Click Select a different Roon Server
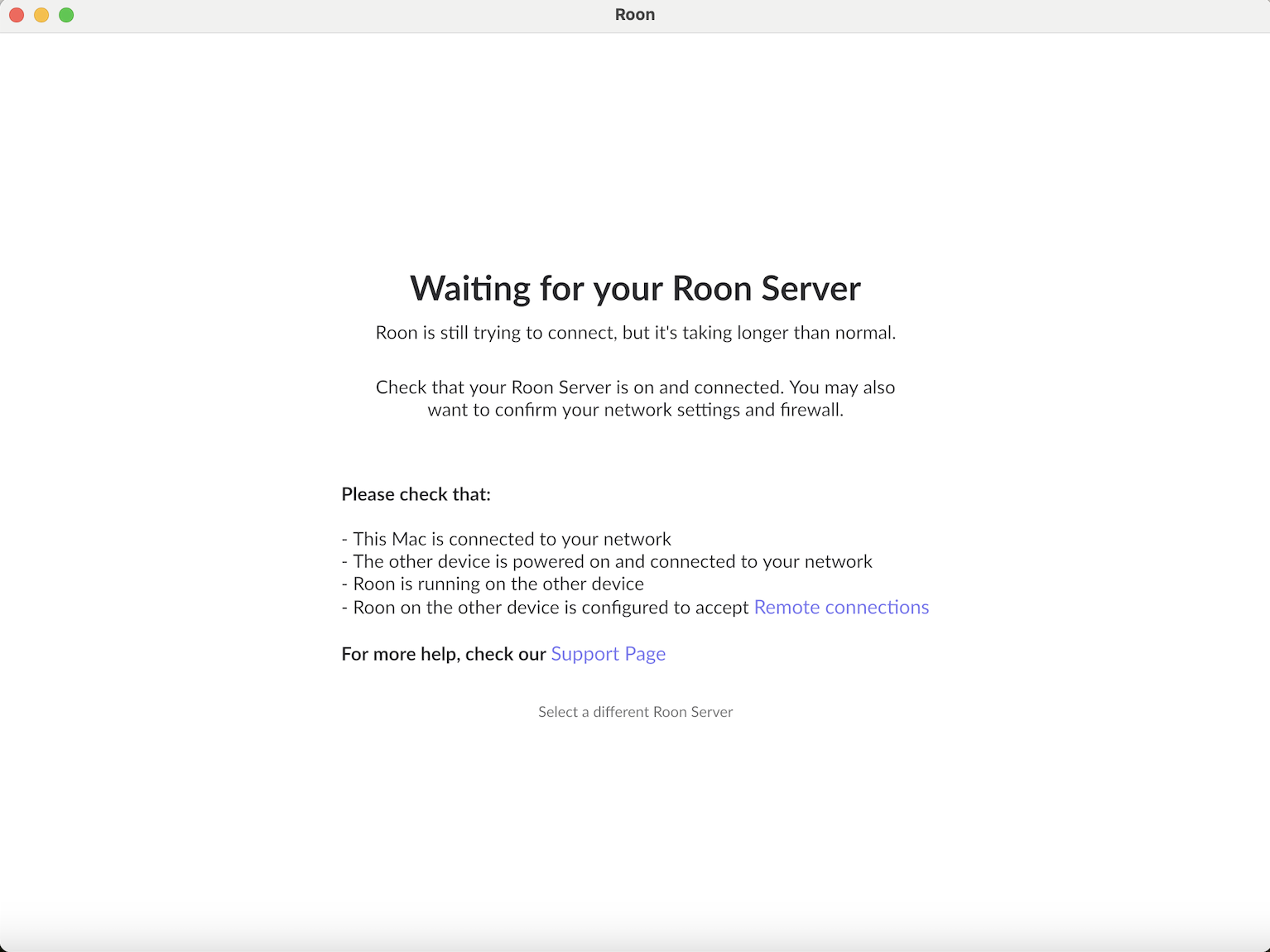 click(635, 712)
